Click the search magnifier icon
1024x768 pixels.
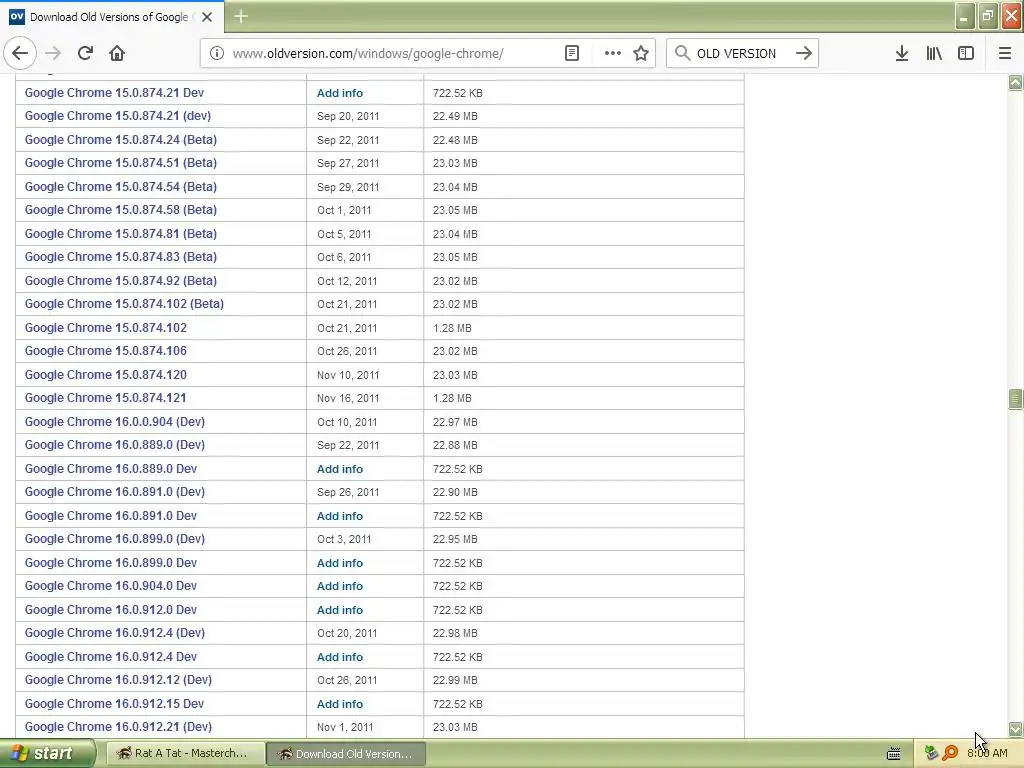click(682, 53)
